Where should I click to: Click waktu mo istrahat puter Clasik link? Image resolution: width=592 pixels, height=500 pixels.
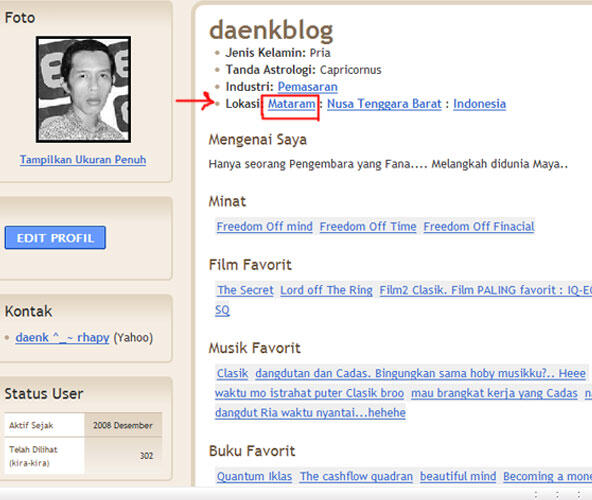click(310, 393)
